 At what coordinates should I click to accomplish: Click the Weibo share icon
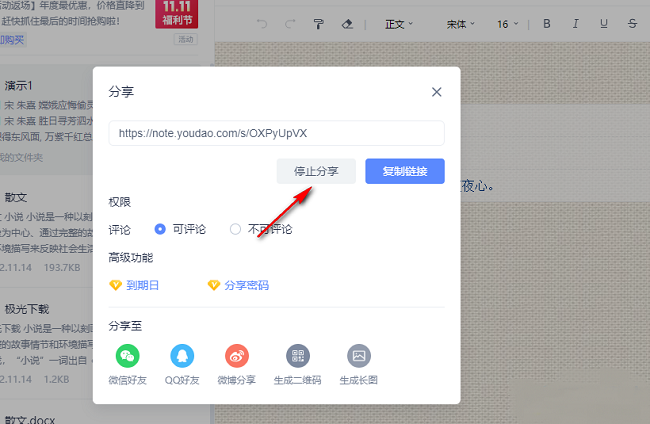[237, 356]
